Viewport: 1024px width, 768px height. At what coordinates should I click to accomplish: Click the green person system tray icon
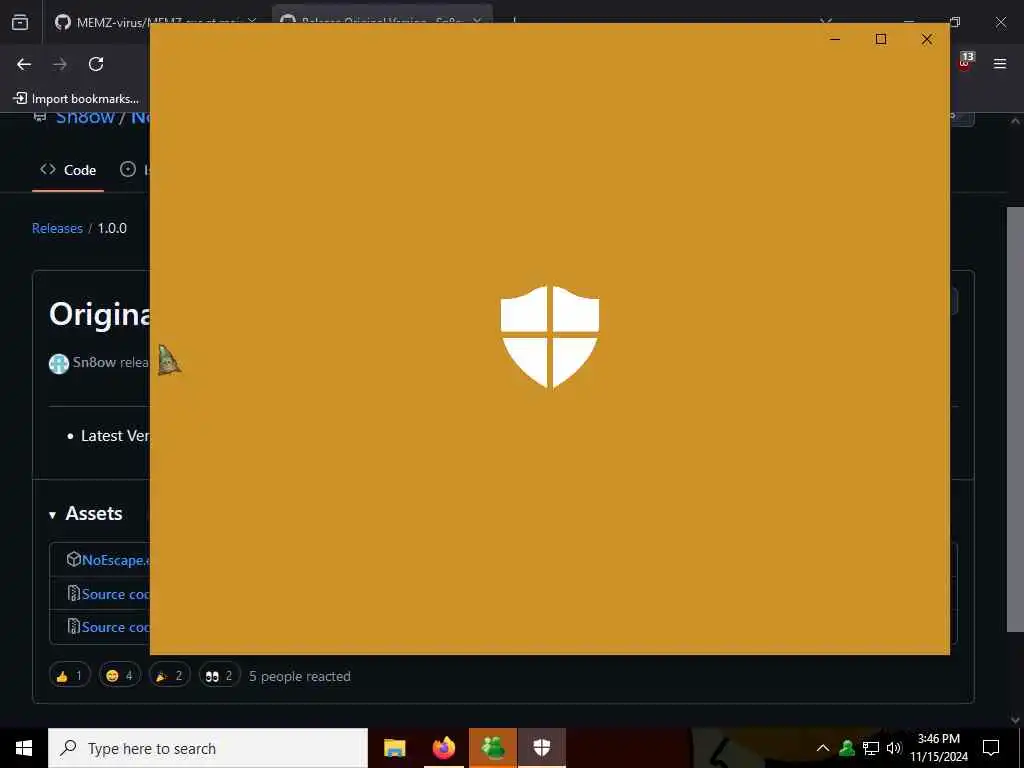[x=847, y=748]
